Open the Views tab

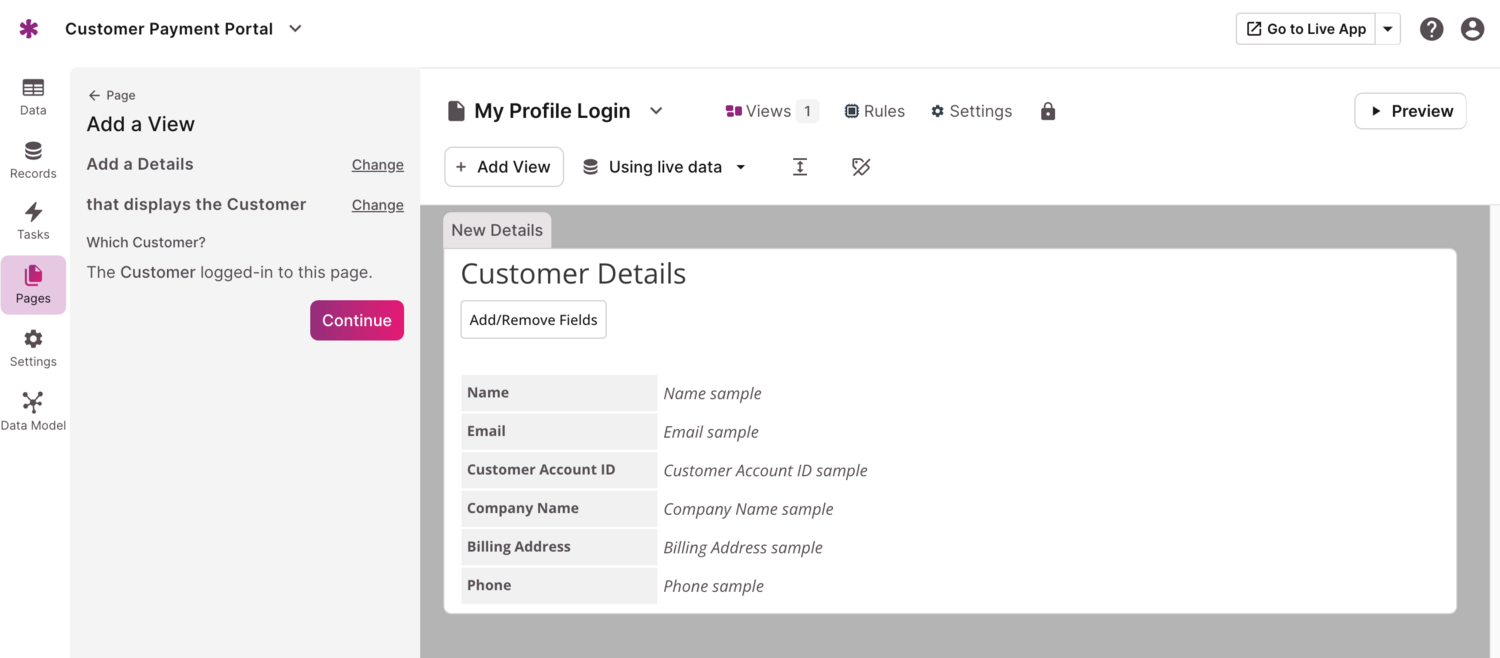click(x=771, y=111)
